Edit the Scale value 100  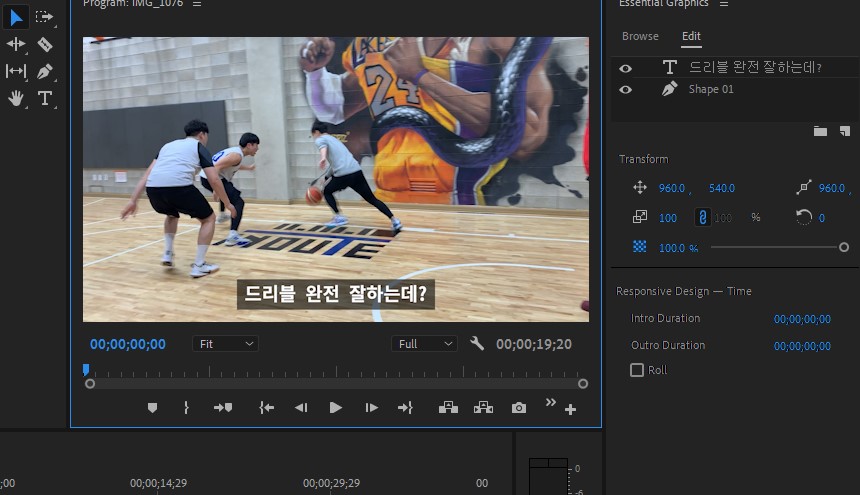click(x=667, y=218)
